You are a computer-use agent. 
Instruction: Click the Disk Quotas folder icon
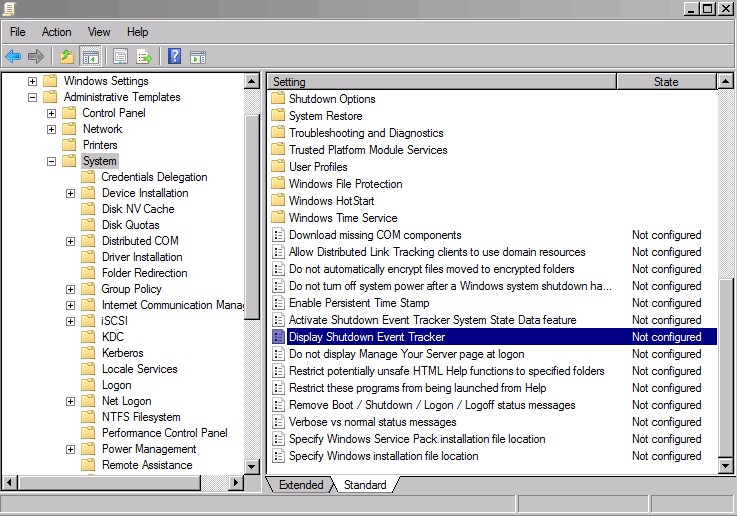88,224
